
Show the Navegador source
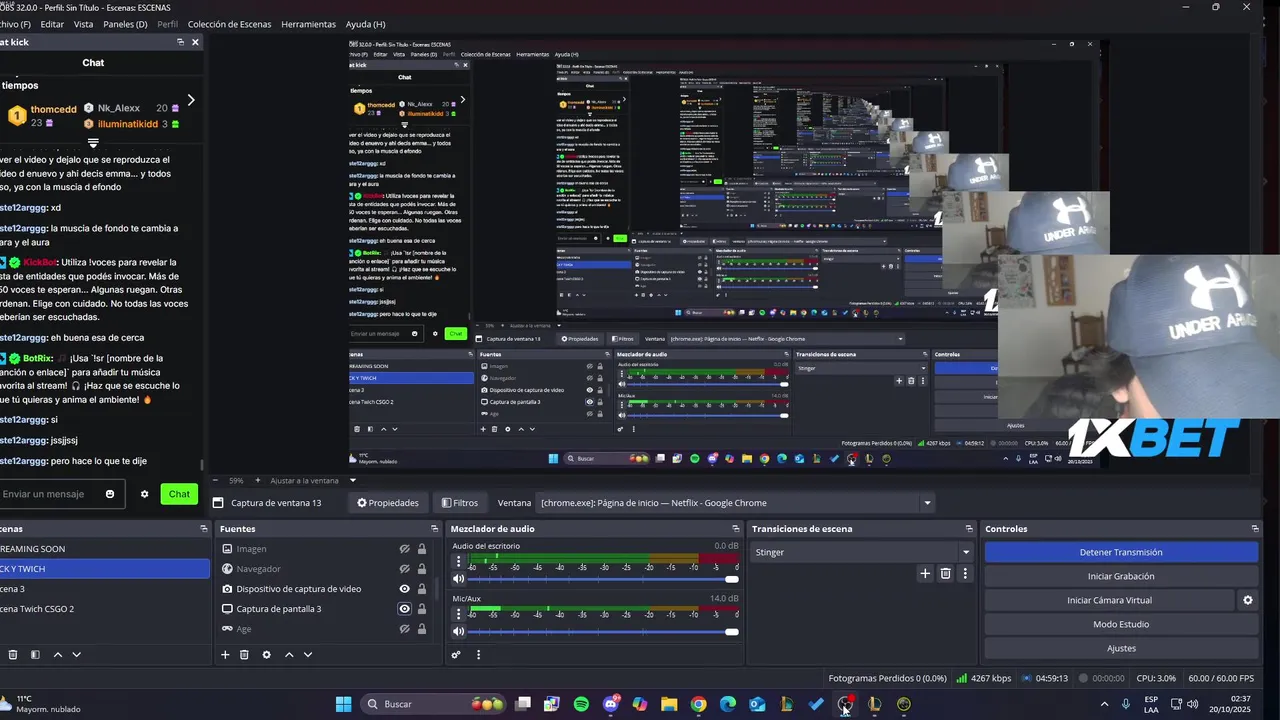pos(405,569)
